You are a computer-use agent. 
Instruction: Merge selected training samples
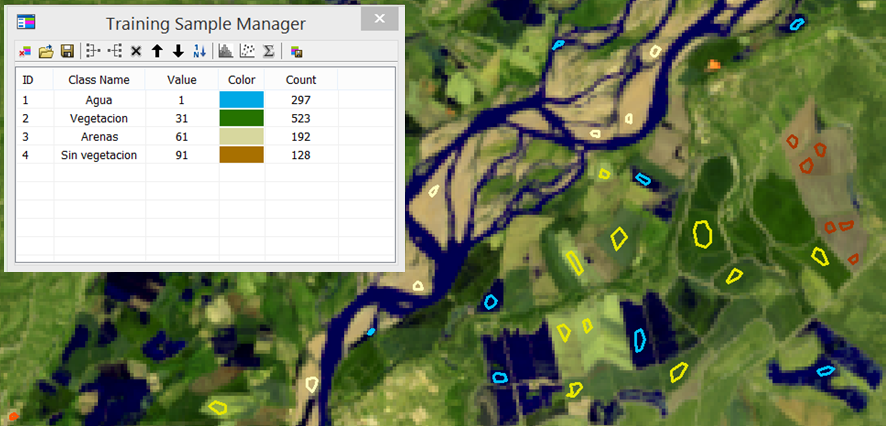[93, 51]
